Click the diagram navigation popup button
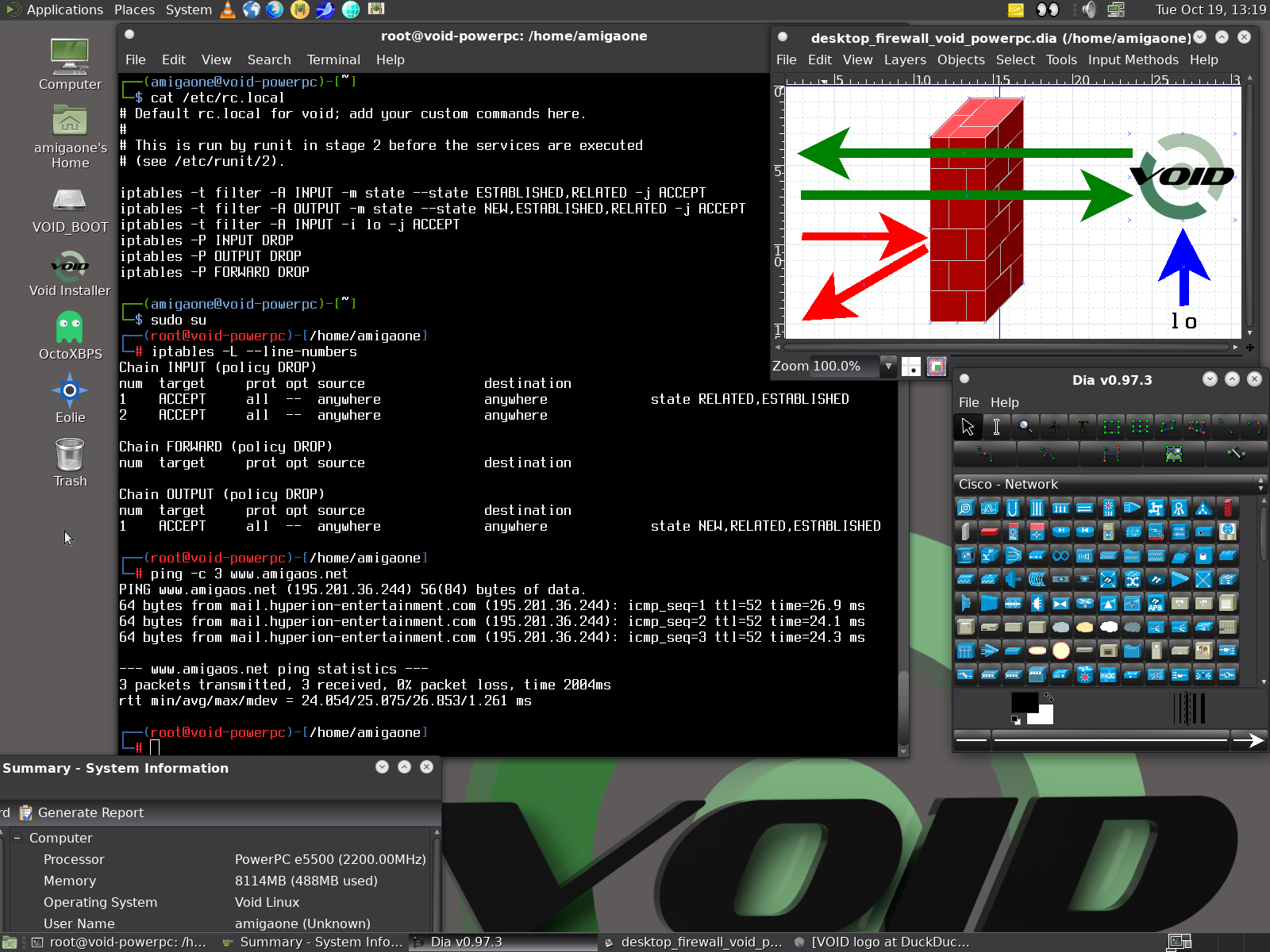Image resolution: width=1270 pixels, height=952 pixels. pos(1250,347)
